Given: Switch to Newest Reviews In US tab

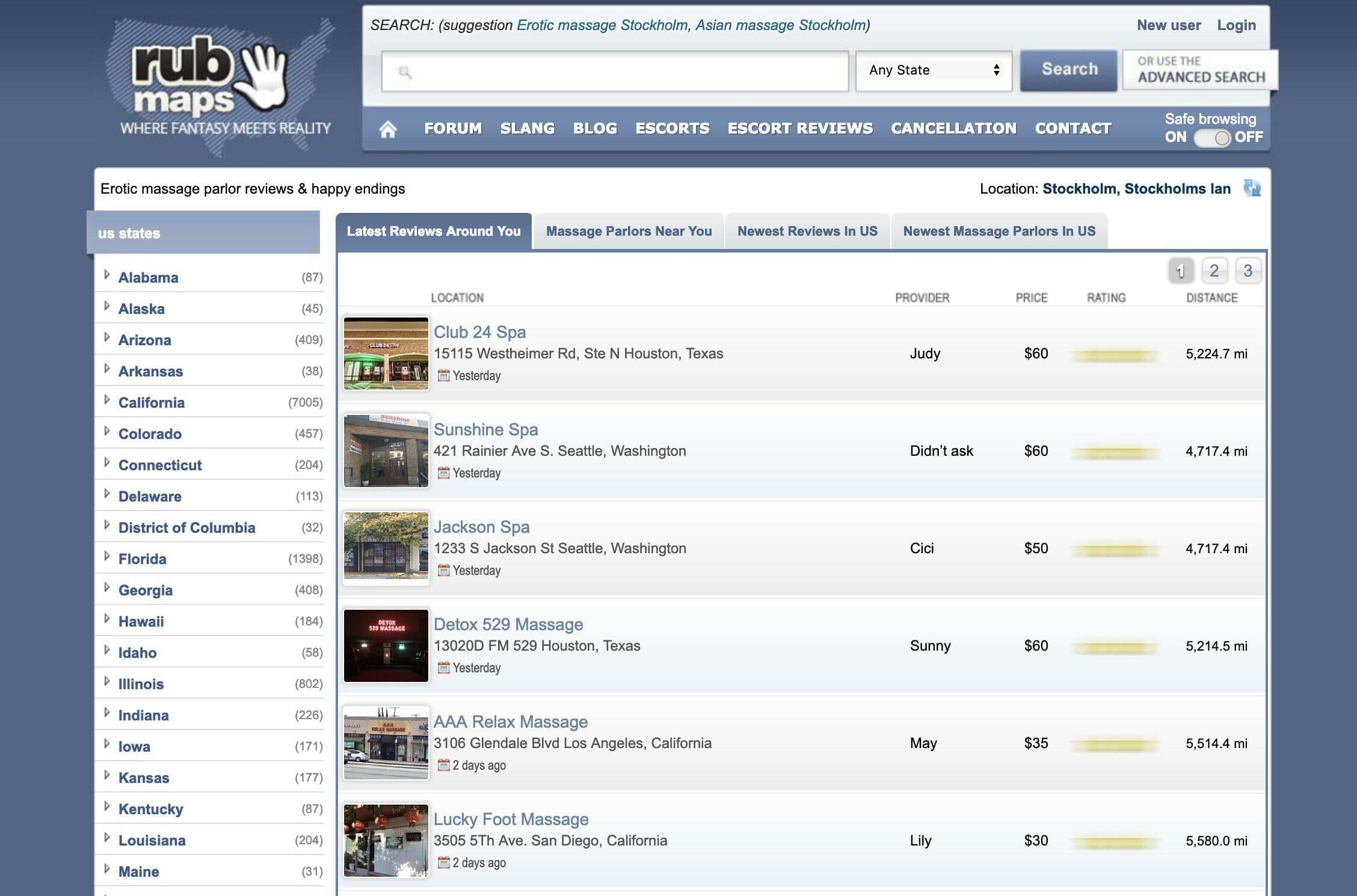Looking at the screenshot, I should tap(807, 232).
